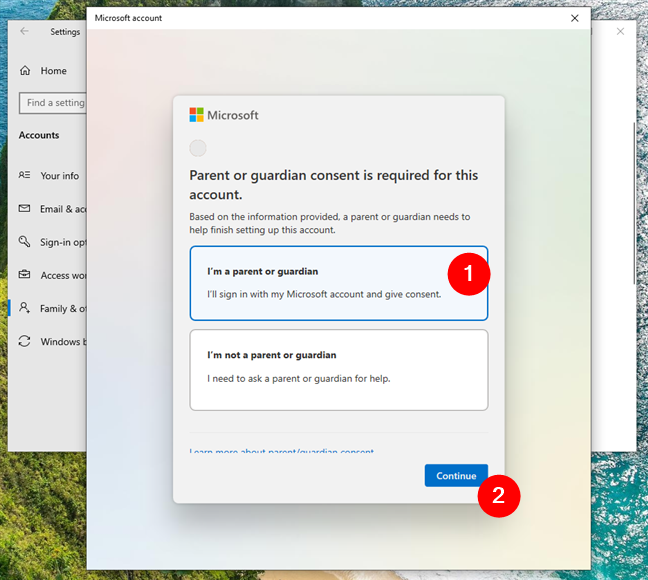Click the Family & other users icon
Screen dimensions: 648x580
coord(24,308)
